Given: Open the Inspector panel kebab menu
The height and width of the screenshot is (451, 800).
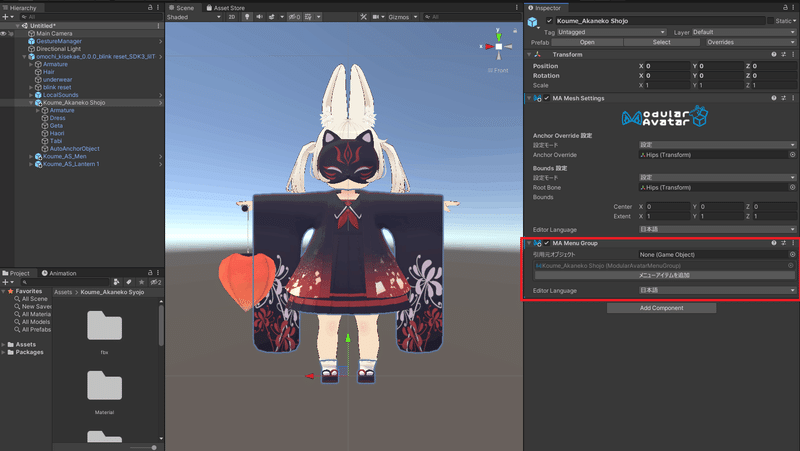Looking at the screenshot, I should click(793, 8).
